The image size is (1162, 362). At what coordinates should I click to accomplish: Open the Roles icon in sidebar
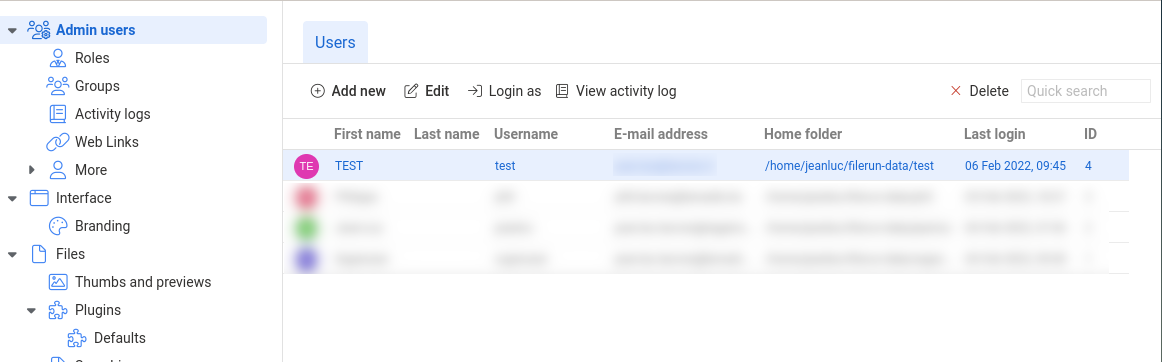point(58,58)
